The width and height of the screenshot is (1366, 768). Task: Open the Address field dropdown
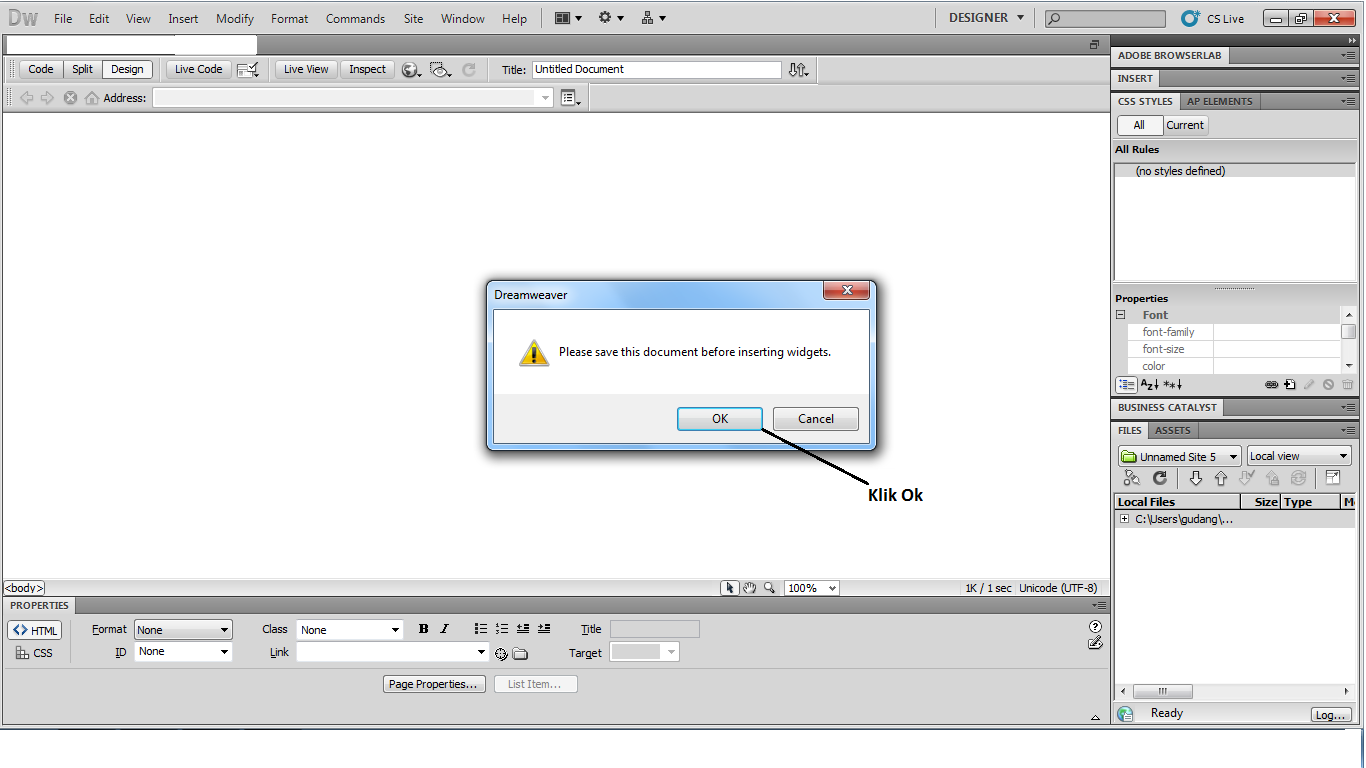click(545, 98)
